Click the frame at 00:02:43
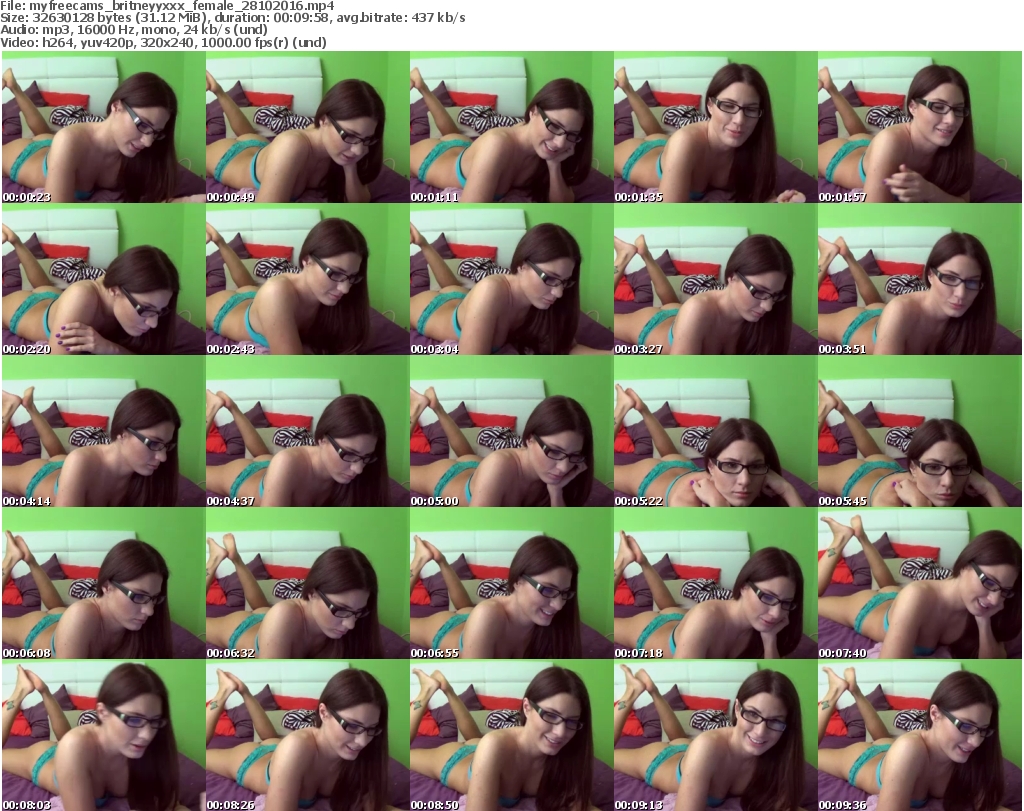 [x=308, y=279]
